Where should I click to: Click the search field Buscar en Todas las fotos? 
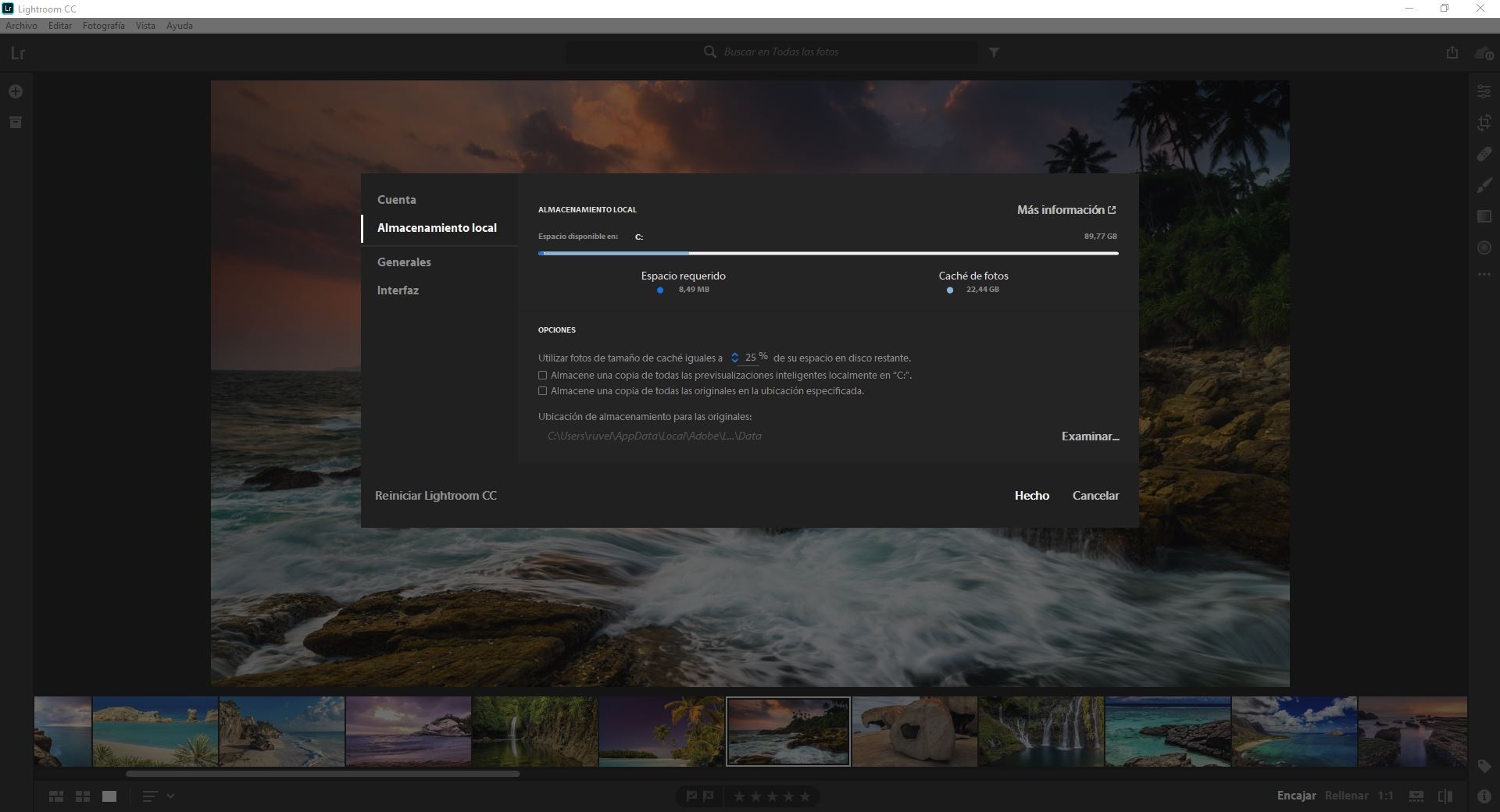click(772, 52)
